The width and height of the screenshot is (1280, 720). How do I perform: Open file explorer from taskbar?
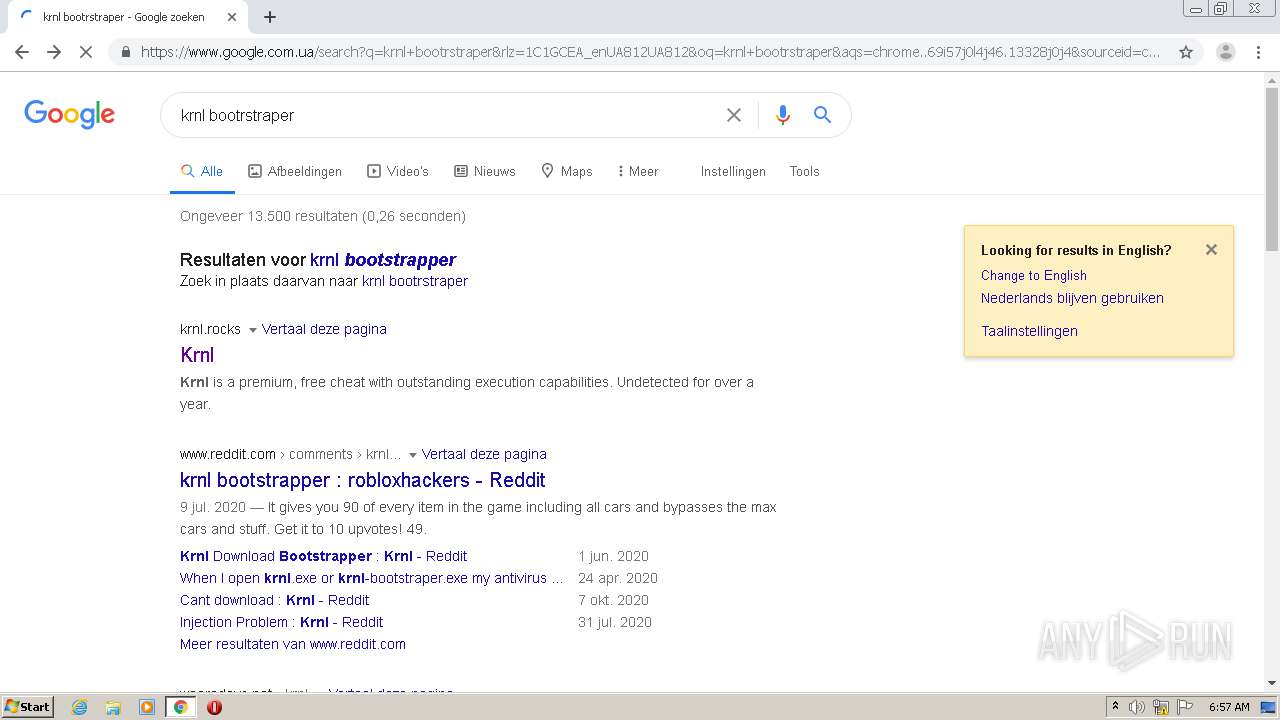point(113,707)
